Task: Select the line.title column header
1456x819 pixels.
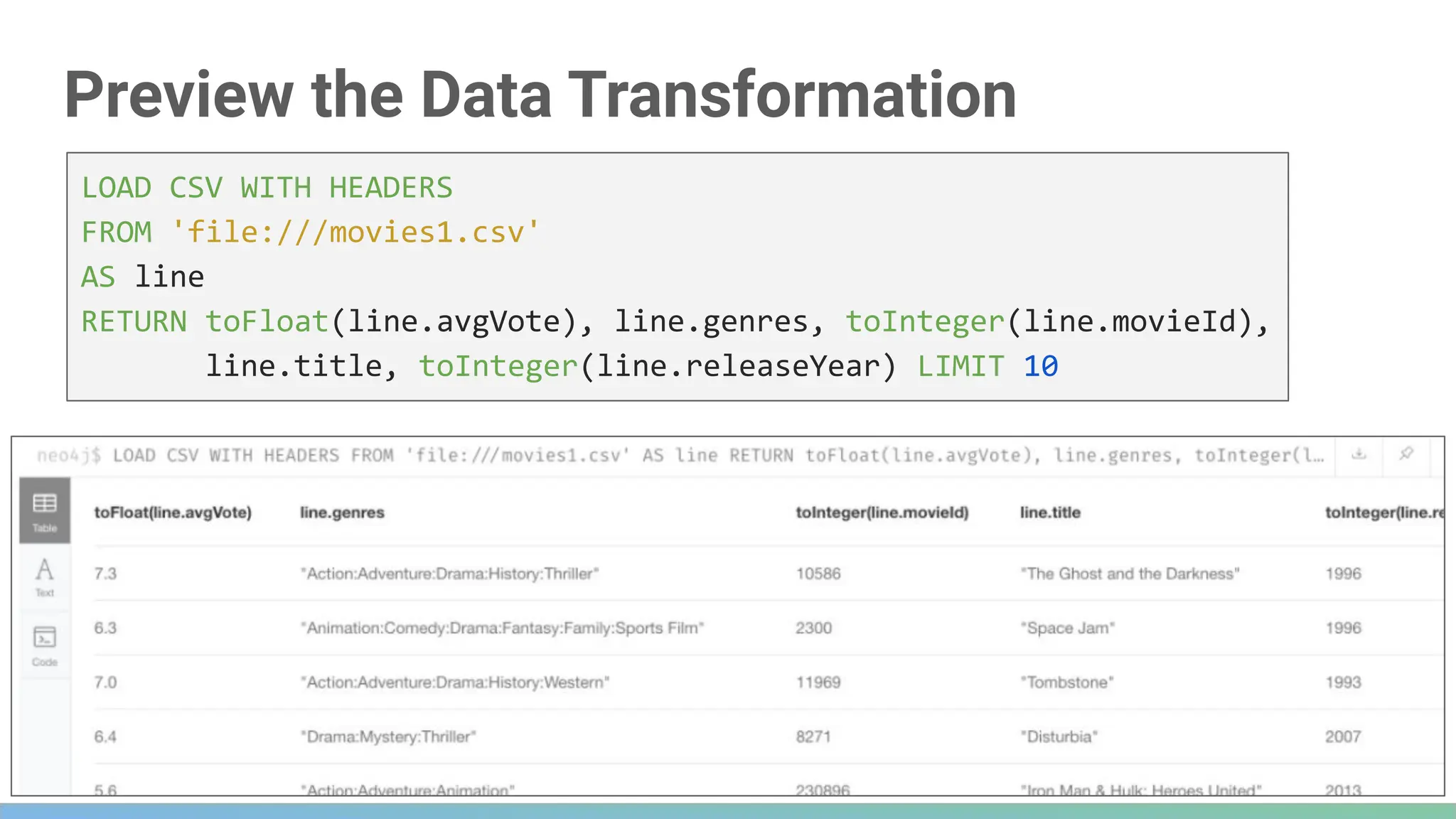Action: (x=1050, y=513)
